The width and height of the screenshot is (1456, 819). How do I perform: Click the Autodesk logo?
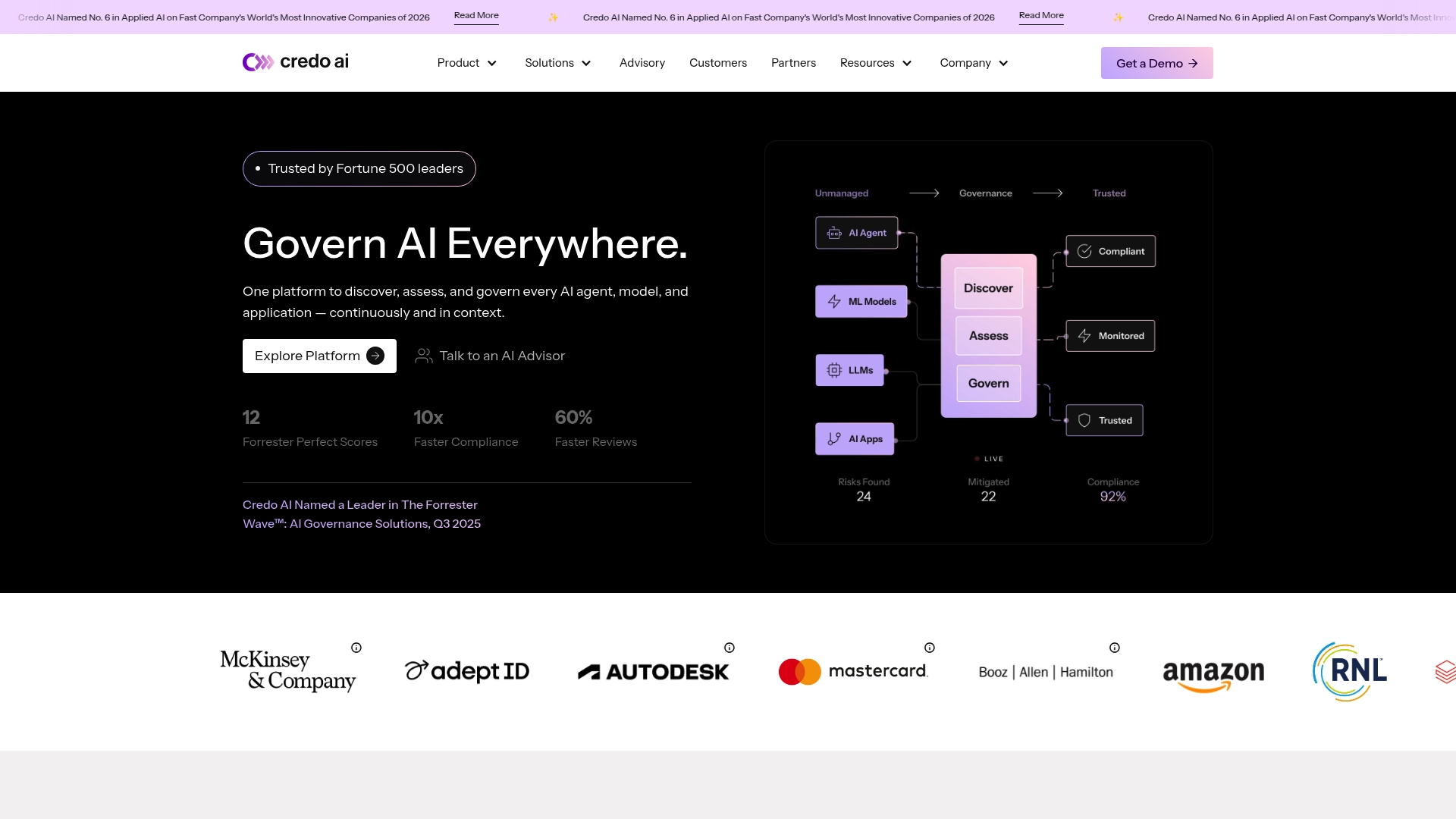(x=653, y=672)
